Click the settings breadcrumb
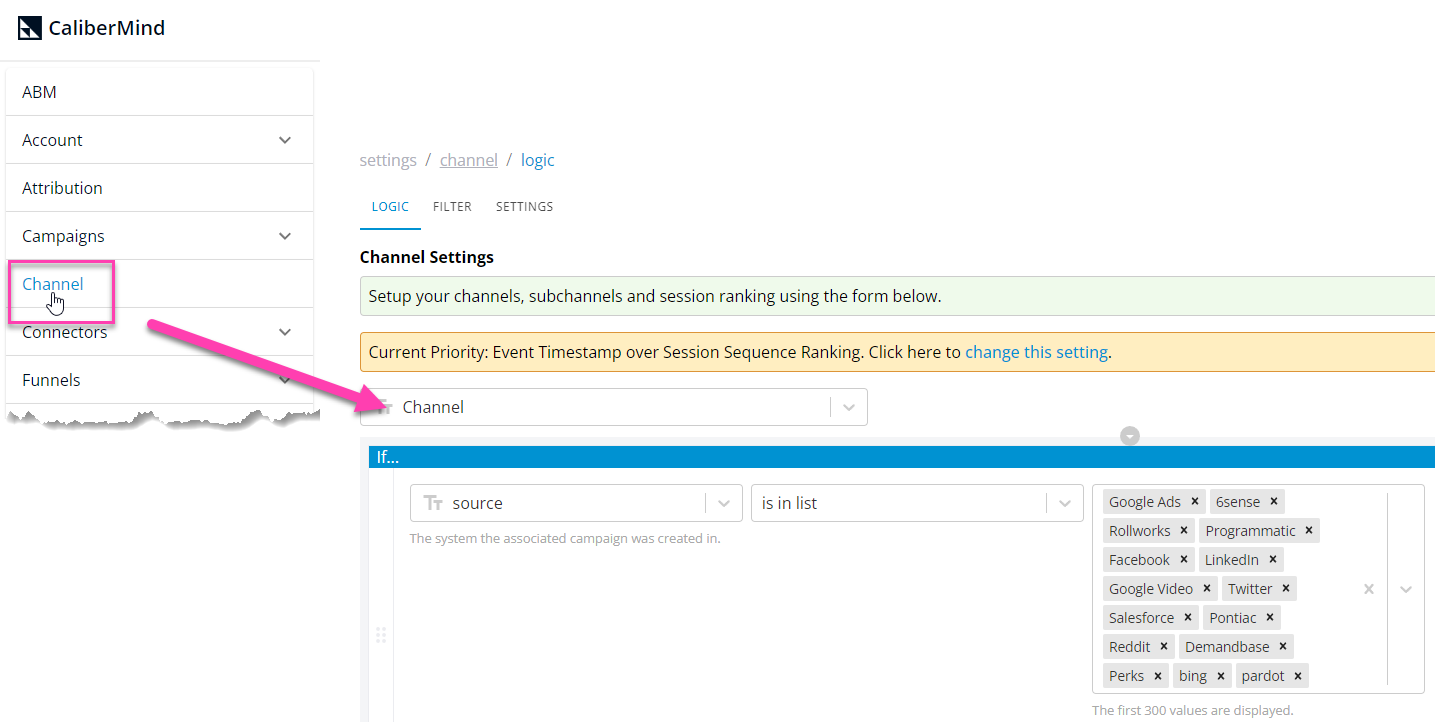 (388, 160)
